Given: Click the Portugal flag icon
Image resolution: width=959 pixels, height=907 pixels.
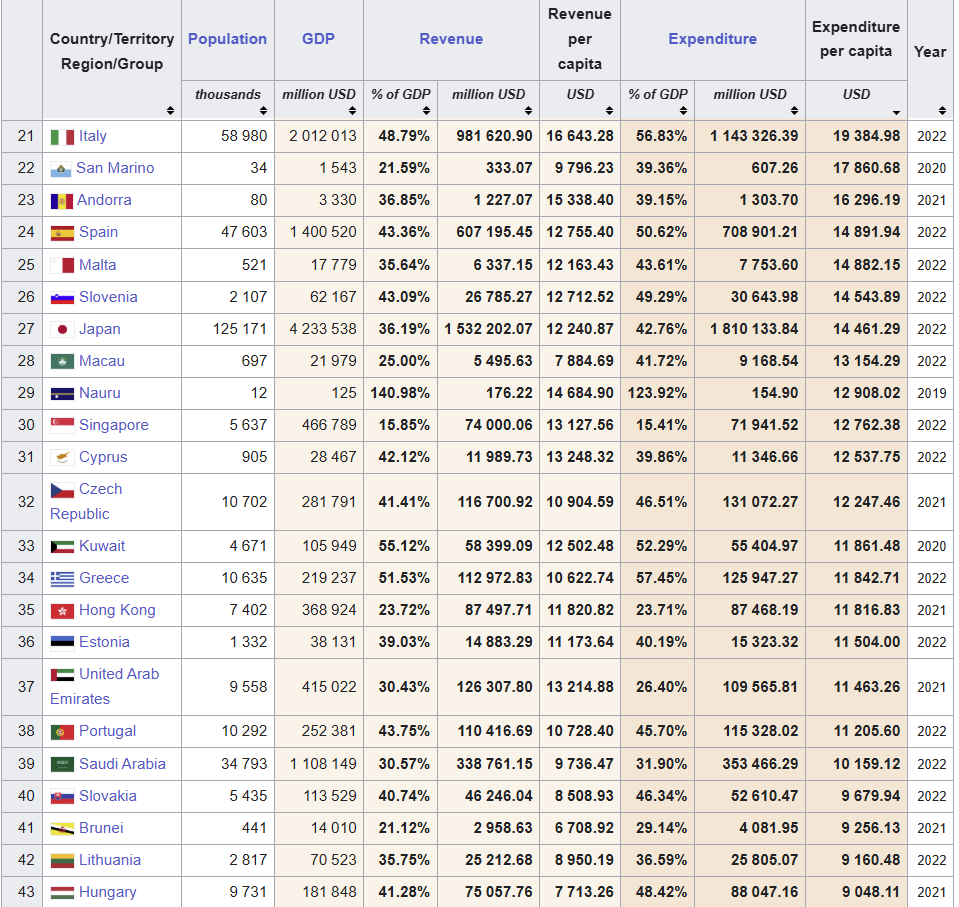Looking at the screenshot, I should [x=62, y=732].
